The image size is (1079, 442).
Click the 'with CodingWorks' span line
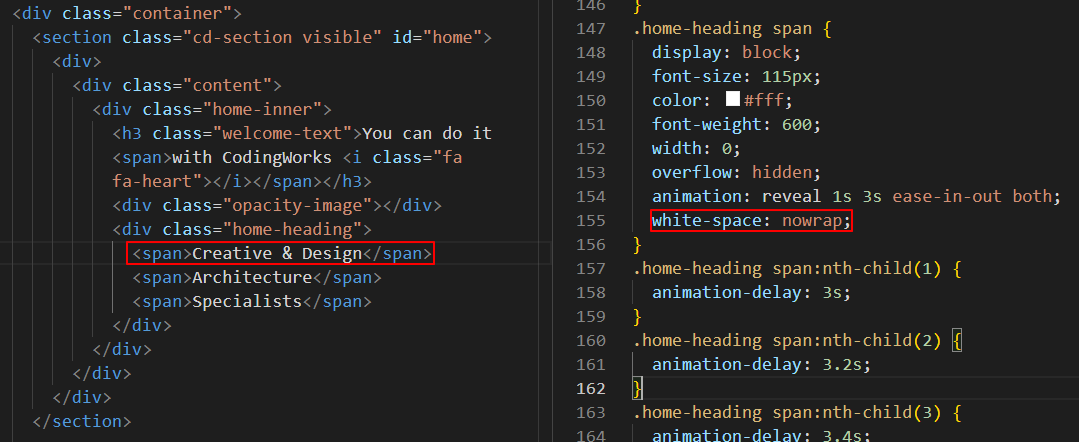click(x=288, y=157)
